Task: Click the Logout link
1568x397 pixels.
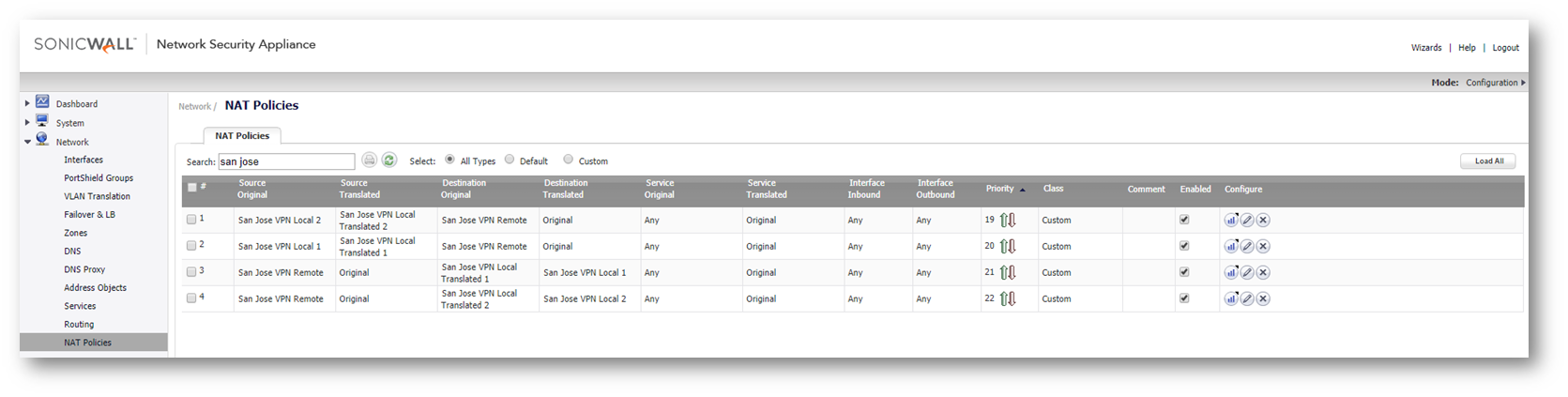Action: 1505,48
